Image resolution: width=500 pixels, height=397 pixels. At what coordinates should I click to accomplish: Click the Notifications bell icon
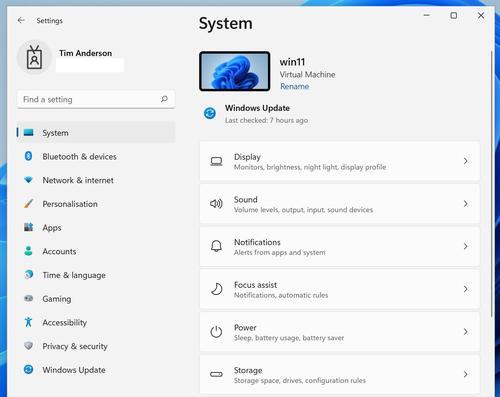point(216,246)
